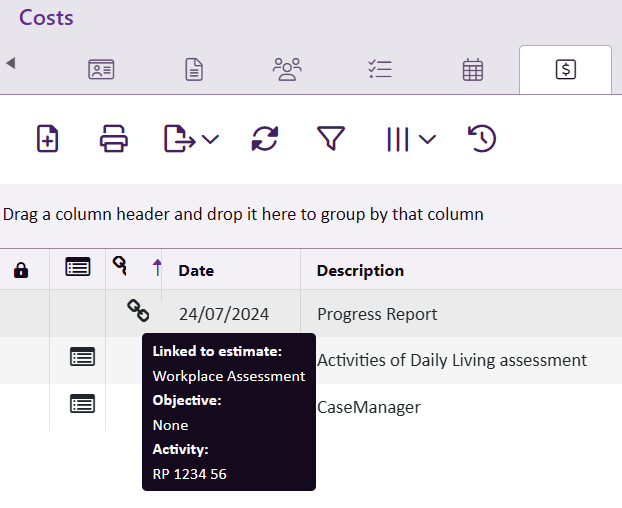Viewport: 622px width, 508px height.
Task: Click the print icon in toolbar
Action: pos(114,138)
